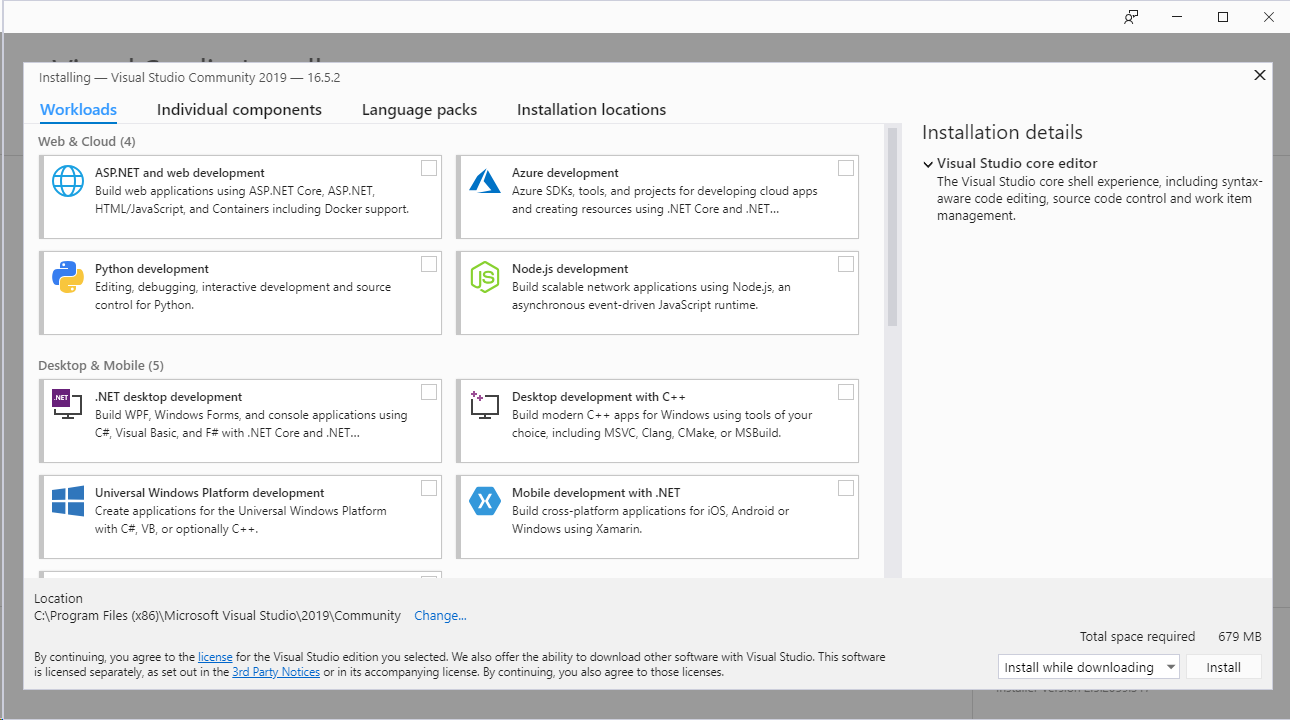Tick Universal Windows Platform development checkbox
This screenshot has width=1290, height=720.
429,488
